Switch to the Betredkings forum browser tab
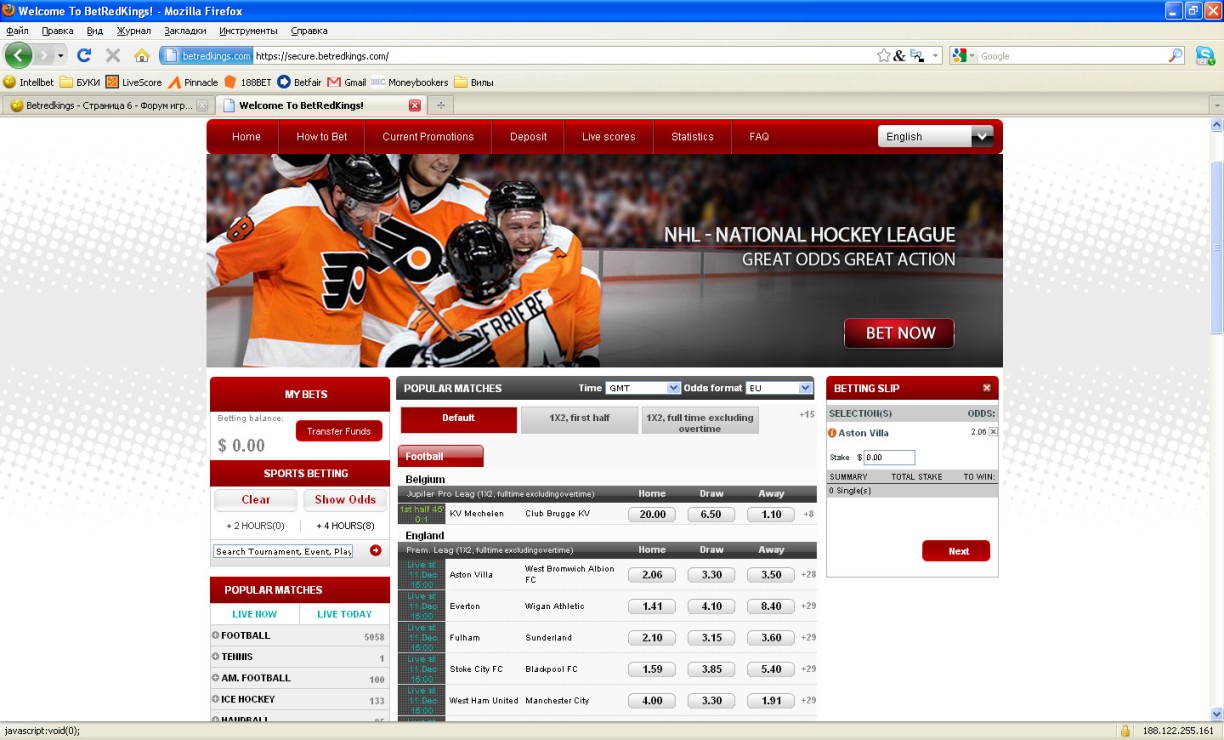Viewport: 1224px width, 740px height. click(x=108, y=105)
